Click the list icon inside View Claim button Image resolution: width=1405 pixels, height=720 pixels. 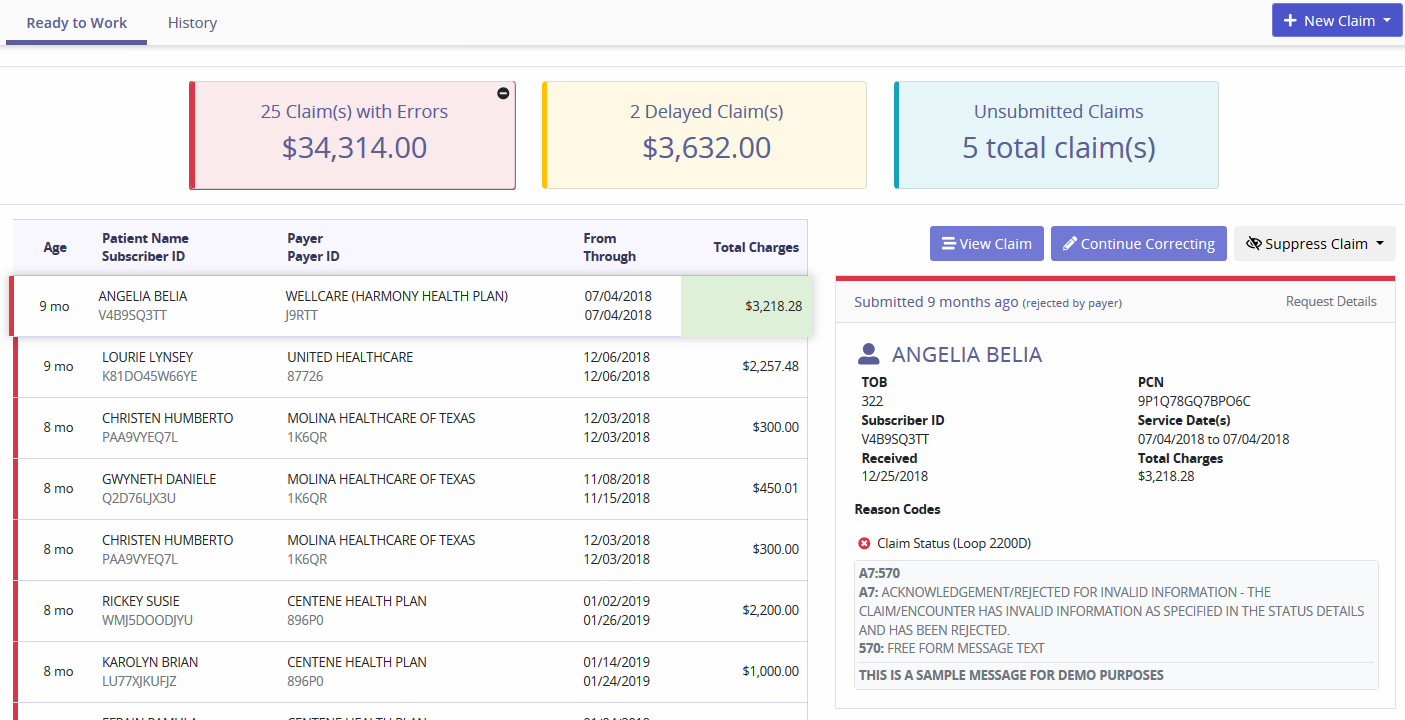(948, 243)
